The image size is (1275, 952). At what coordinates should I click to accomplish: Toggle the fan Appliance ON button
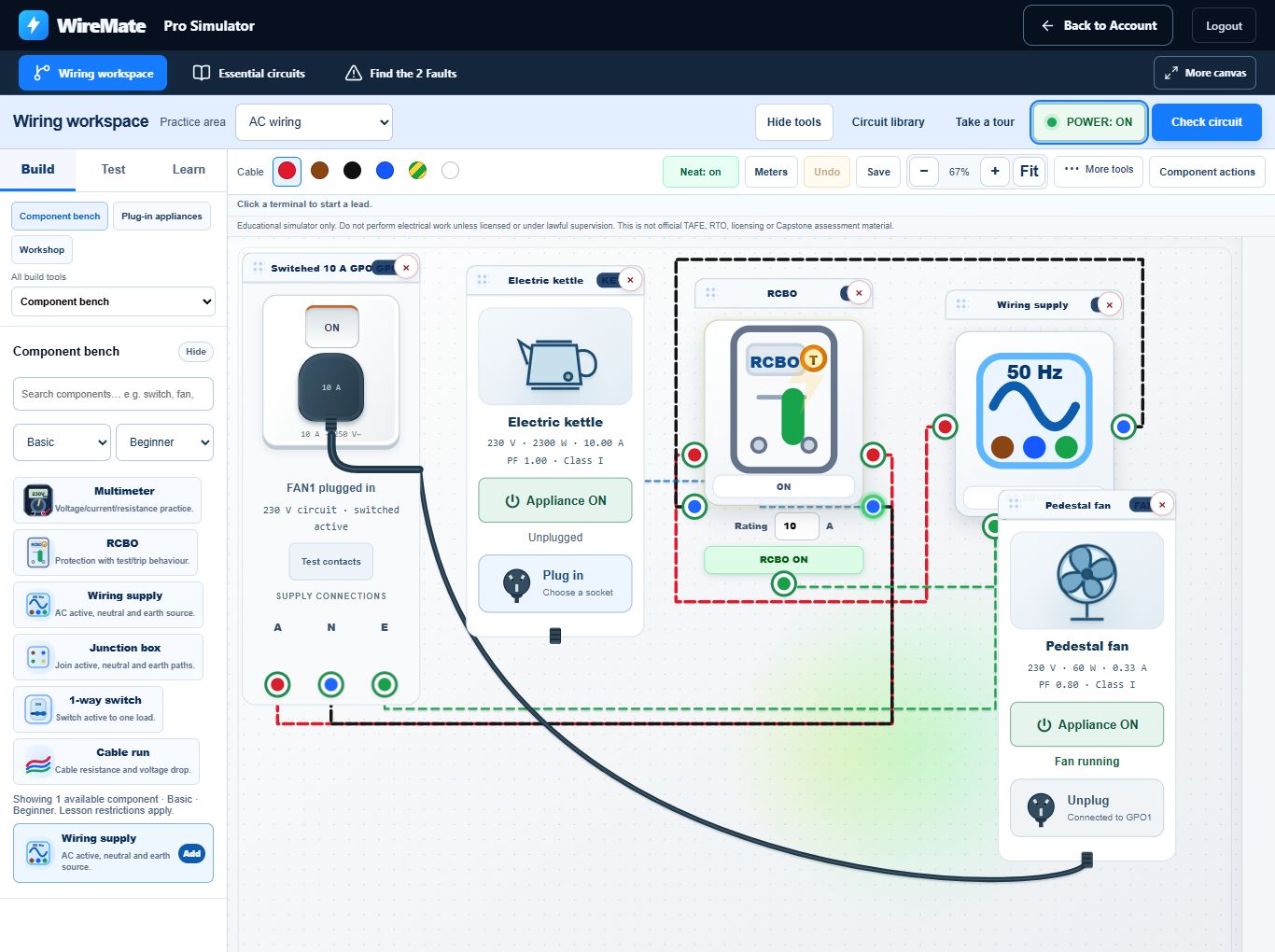[x=1087, y=724]
